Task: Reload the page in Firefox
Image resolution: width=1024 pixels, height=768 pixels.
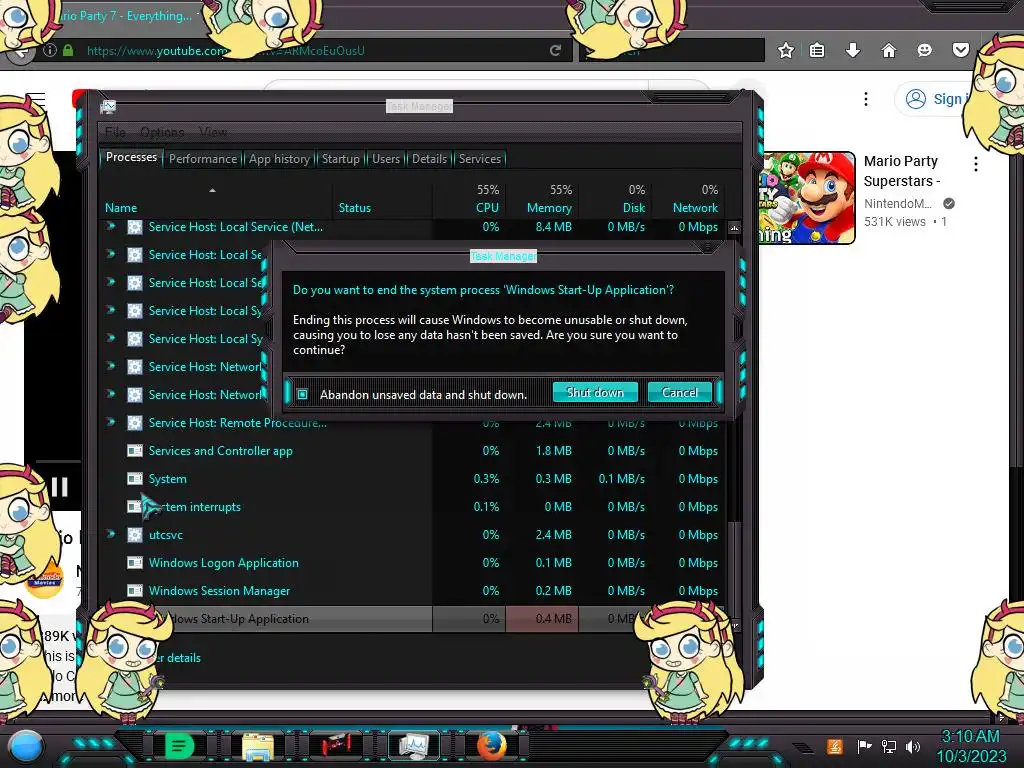Action: point(555,50)
